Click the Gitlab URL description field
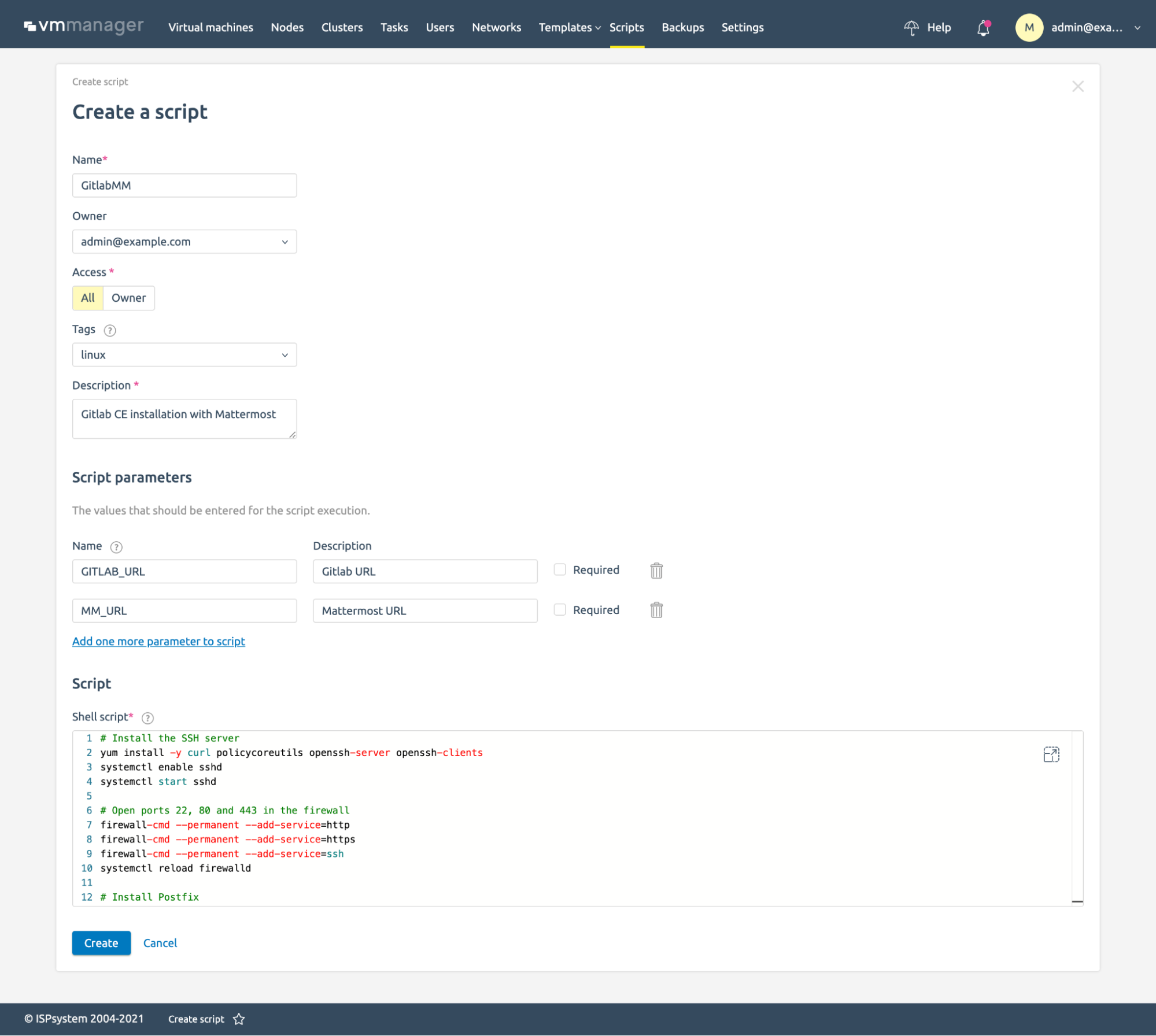The height and width of the screenshot is (1036, 1156). click(425, 571)
